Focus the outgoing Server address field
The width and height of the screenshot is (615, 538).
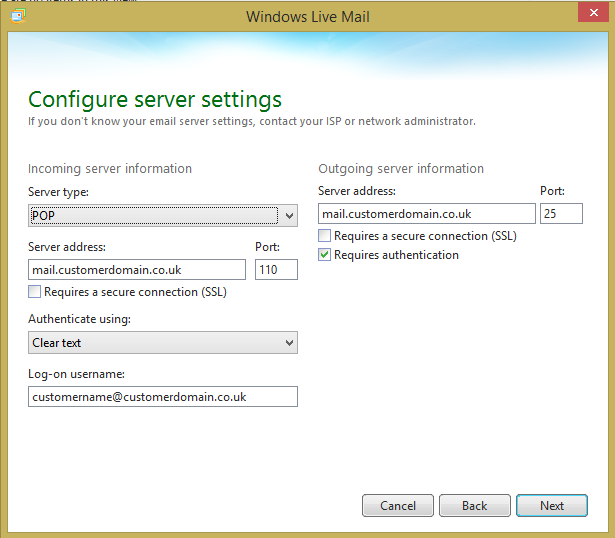point(427,213)
